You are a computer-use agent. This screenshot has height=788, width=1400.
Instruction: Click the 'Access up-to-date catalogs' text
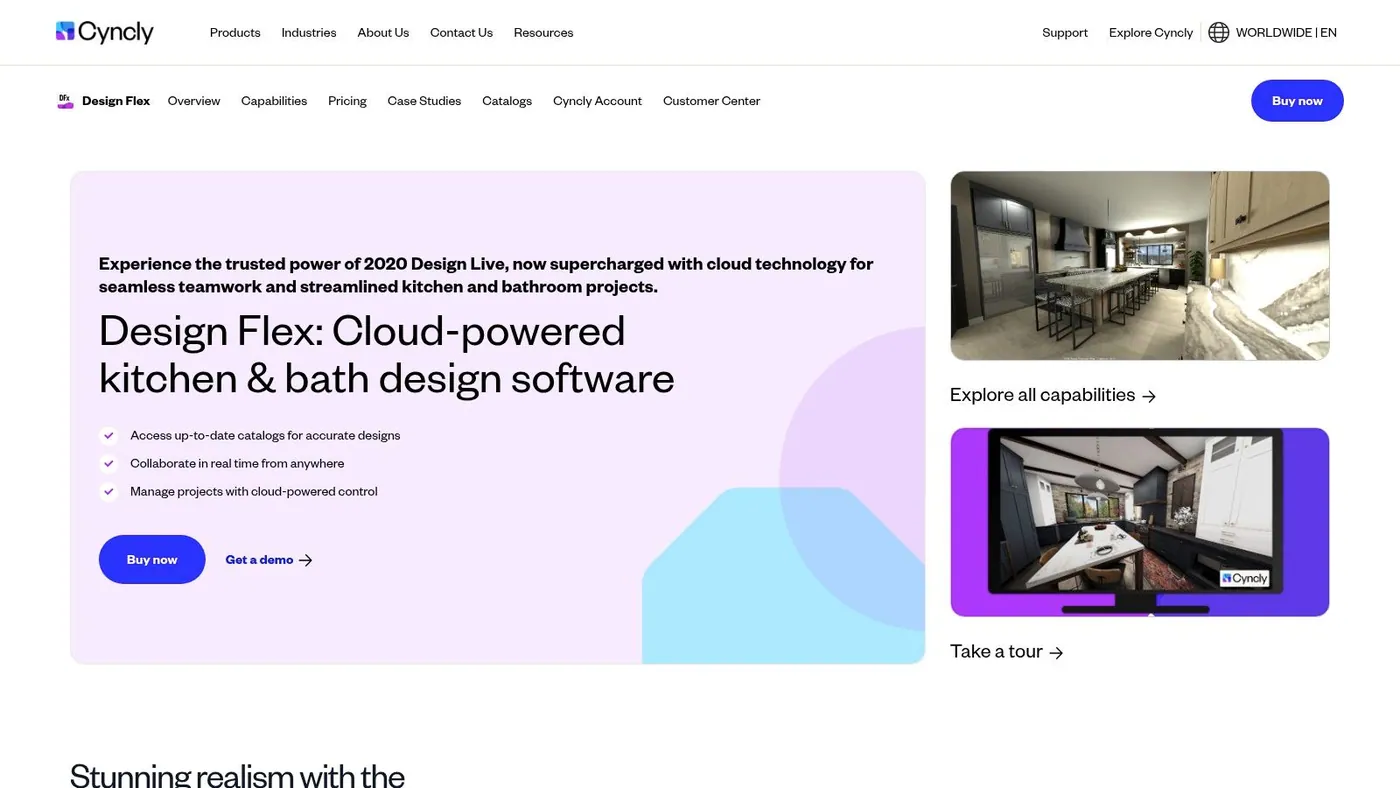coord(265,436)
